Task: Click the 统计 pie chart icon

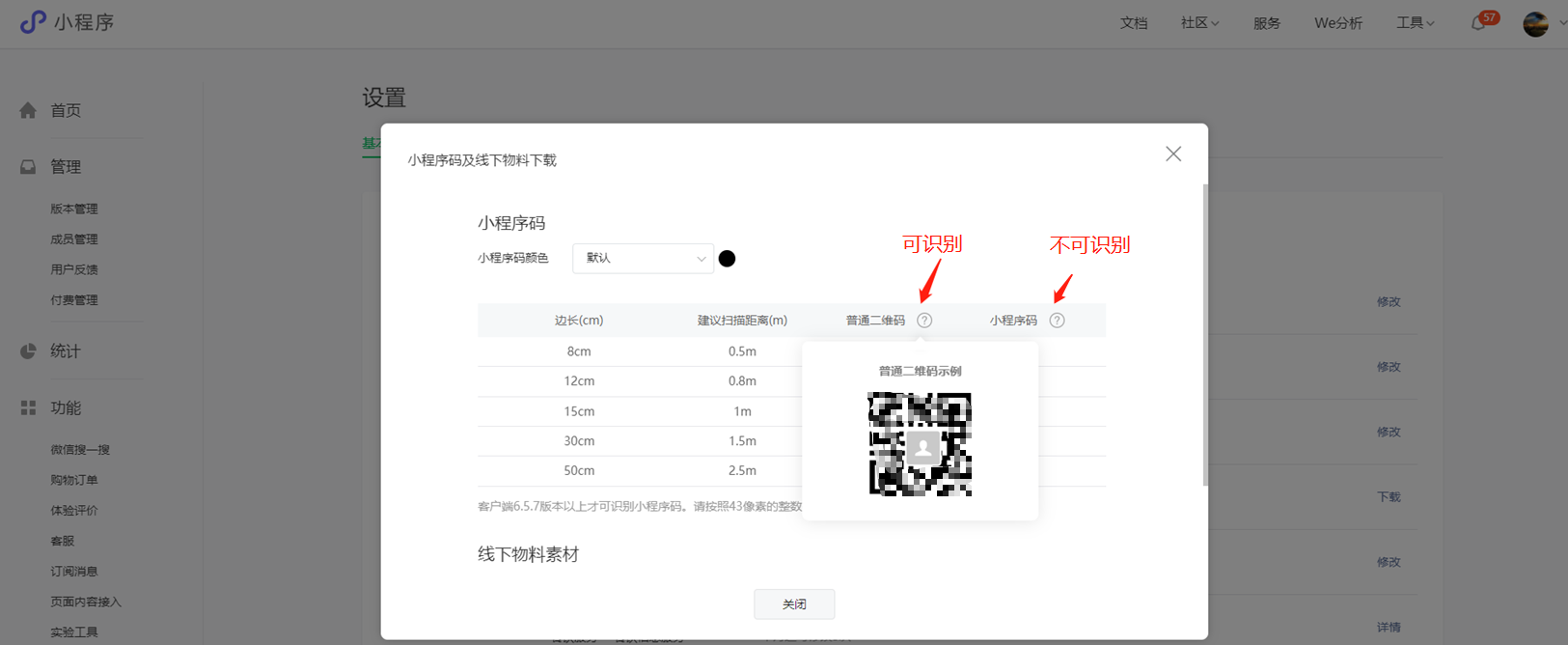Action: point(28,351)
